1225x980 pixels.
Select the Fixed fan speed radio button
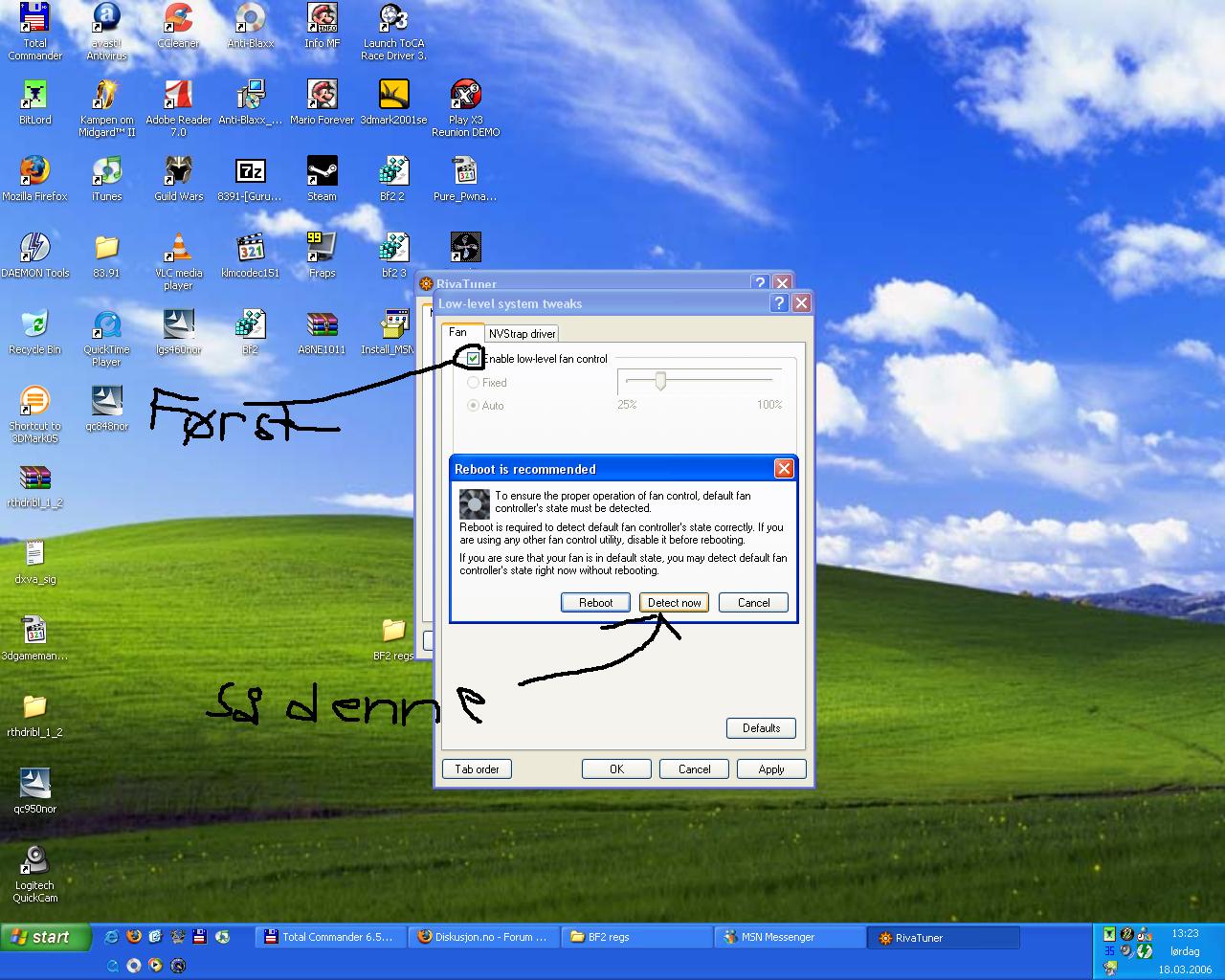point(474,383)
